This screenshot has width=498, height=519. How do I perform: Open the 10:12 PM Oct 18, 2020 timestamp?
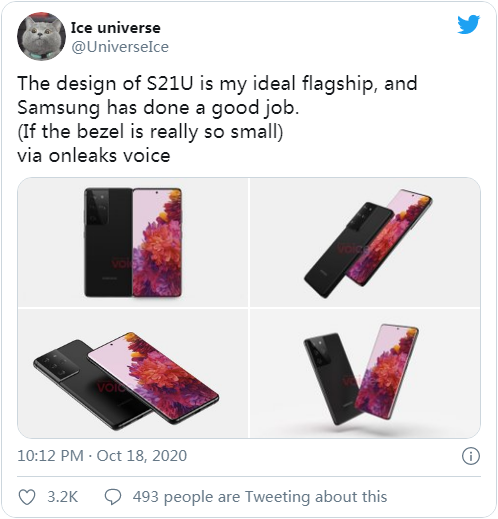click(x=102, y=456)
